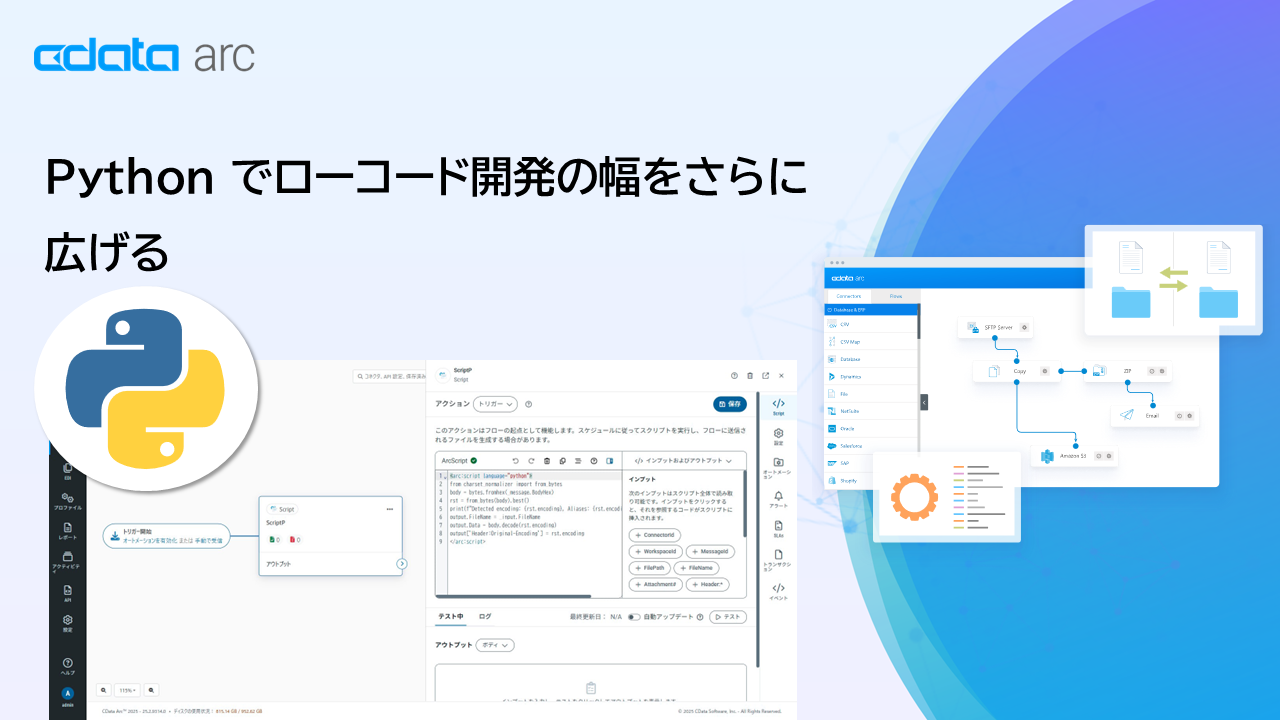Select the Salesforce connector in the list

871,445
